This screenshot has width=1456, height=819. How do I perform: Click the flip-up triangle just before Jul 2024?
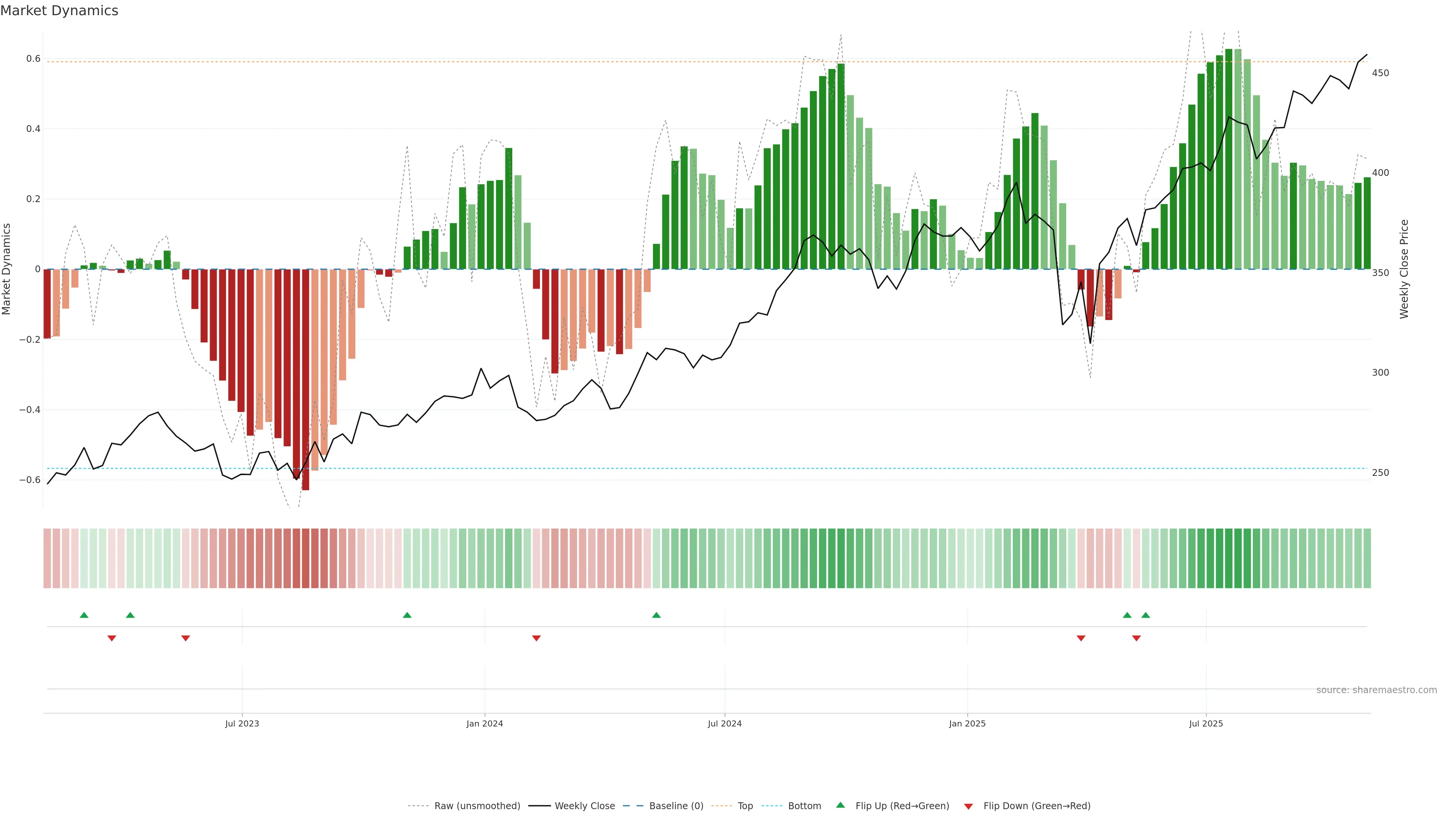pyautogui.click(x=656, y=615)
